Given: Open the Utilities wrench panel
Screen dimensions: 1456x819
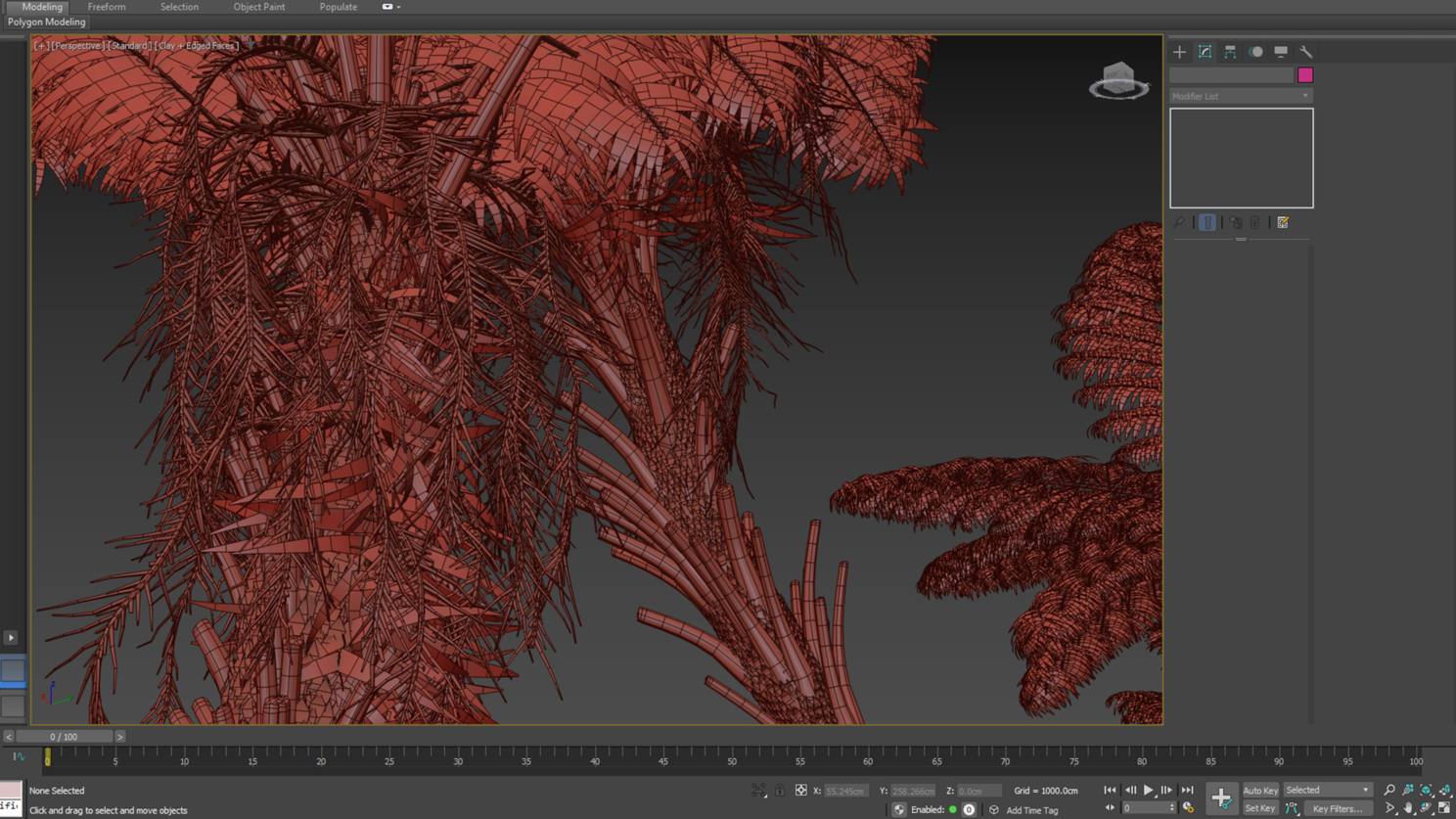Looking at the screenshot, I should pos(1306,52).
